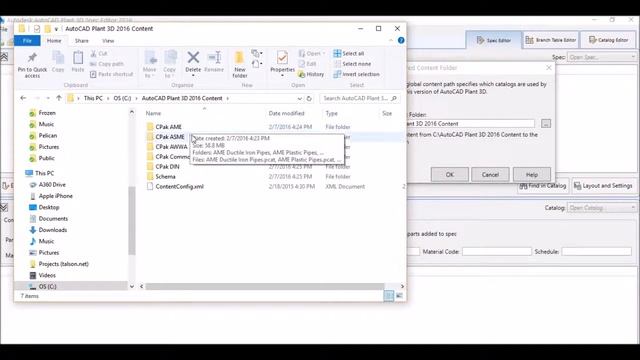Switch to Catalog Editor tab
Image resolution: width=640 pixels, height=360 pixels.
click(608, 40)
